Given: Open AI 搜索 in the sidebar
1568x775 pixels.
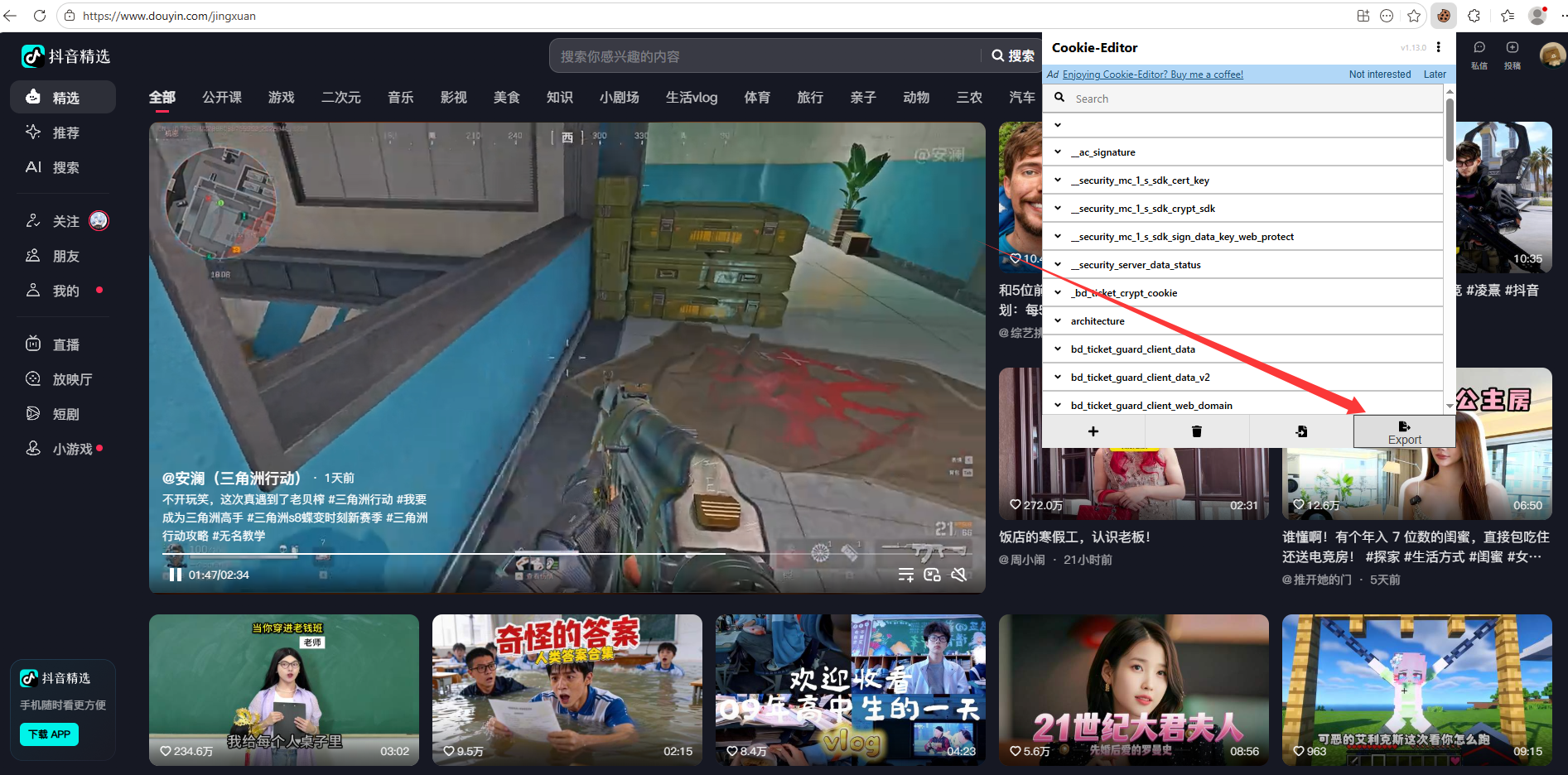Looking at the screenshot, I should 63,167.
